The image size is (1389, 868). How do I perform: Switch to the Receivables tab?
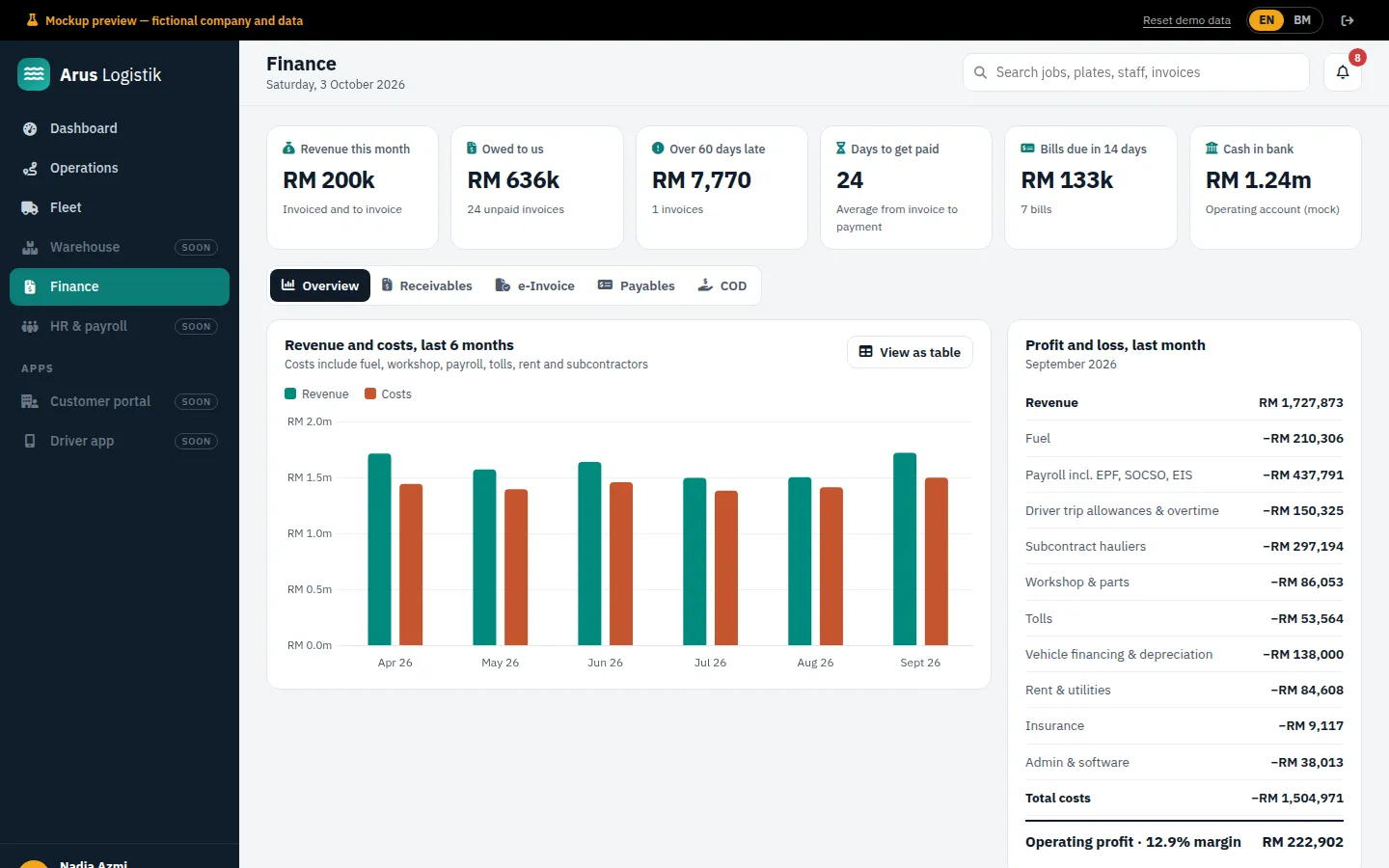[x=426, y=285]
